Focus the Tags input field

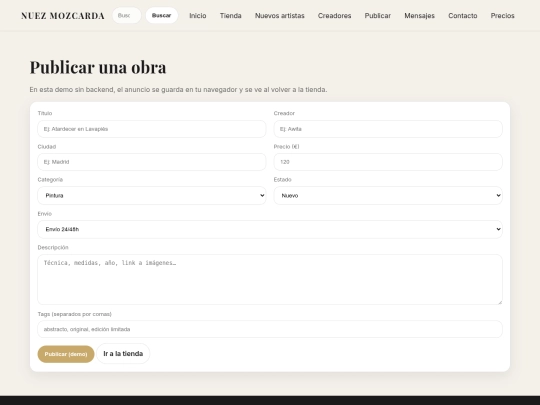pyautogui.click(x=270, y=329)
